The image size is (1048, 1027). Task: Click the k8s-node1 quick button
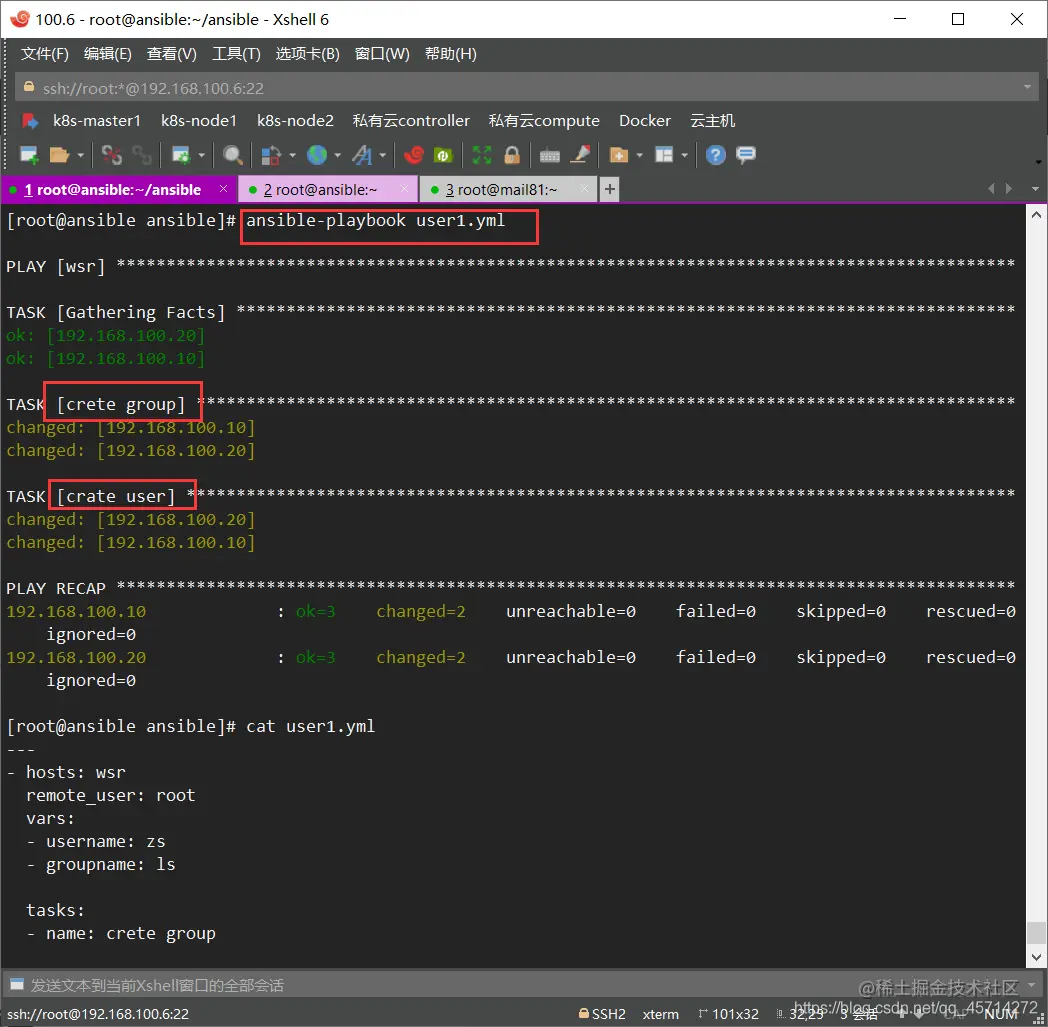[199, 121]
